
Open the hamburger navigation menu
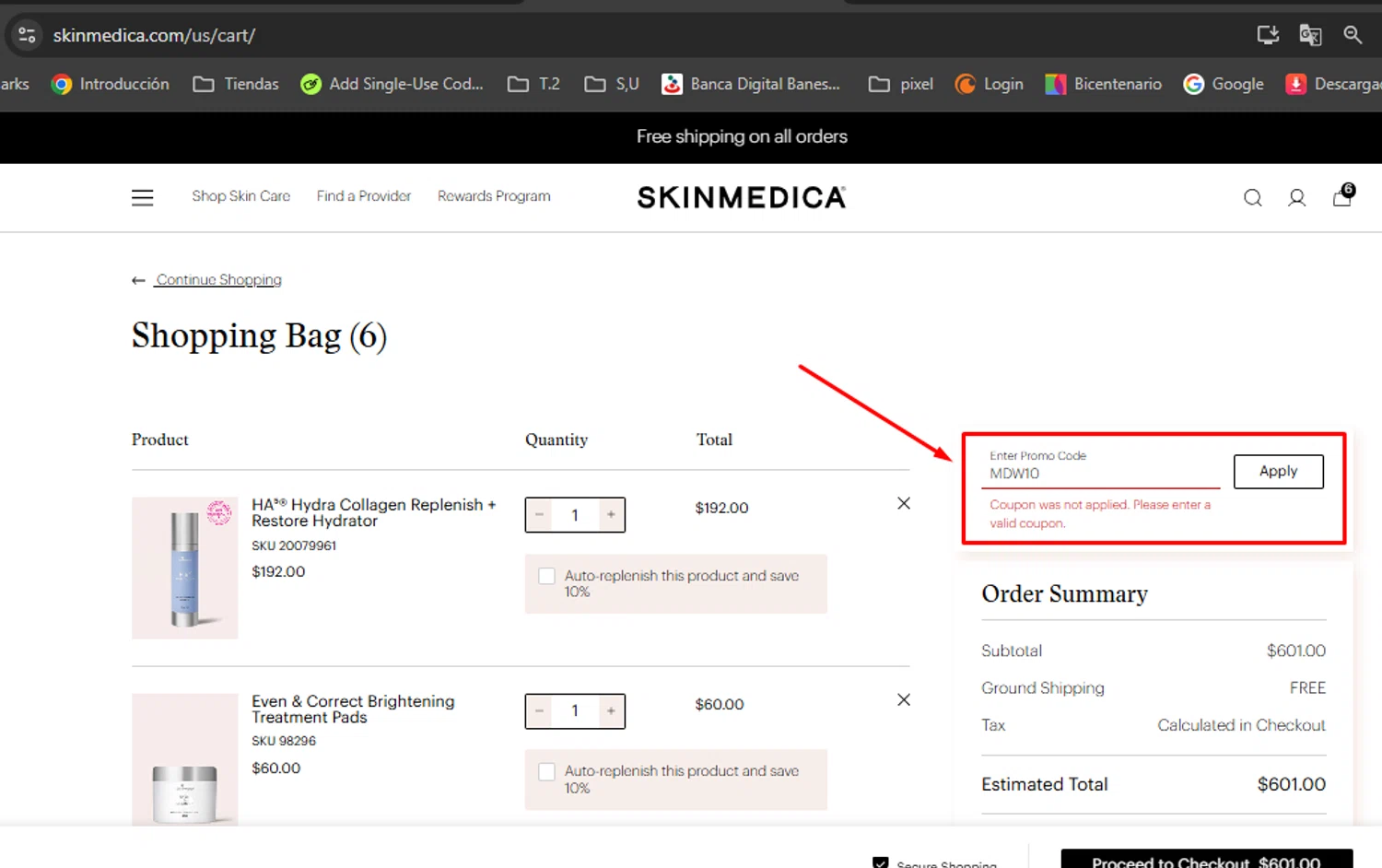click(142, 197)
